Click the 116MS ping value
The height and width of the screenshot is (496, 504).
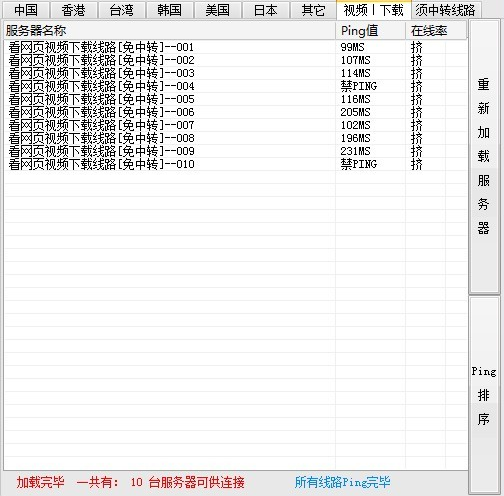click(x=355, y=99)
